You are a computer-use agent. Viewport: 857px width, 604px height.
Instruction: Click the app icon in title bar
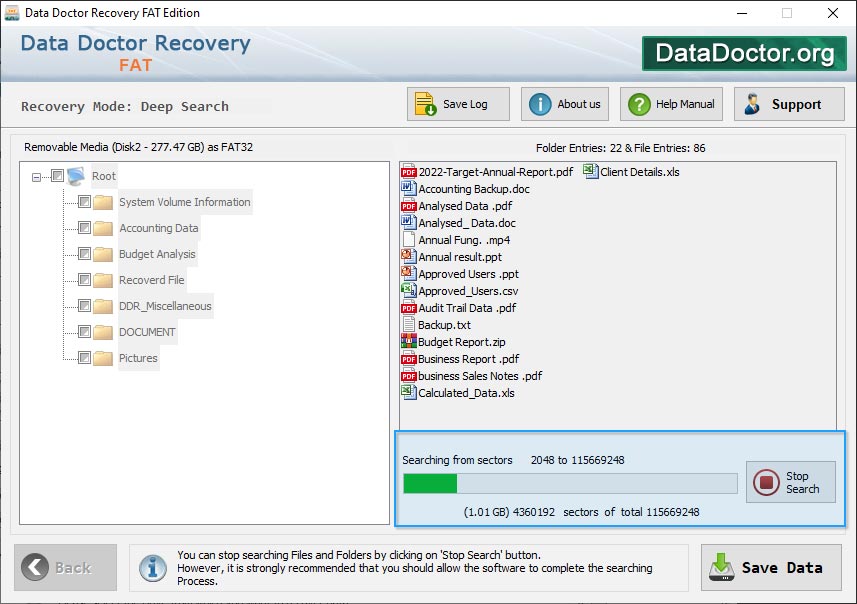point(11,13)
